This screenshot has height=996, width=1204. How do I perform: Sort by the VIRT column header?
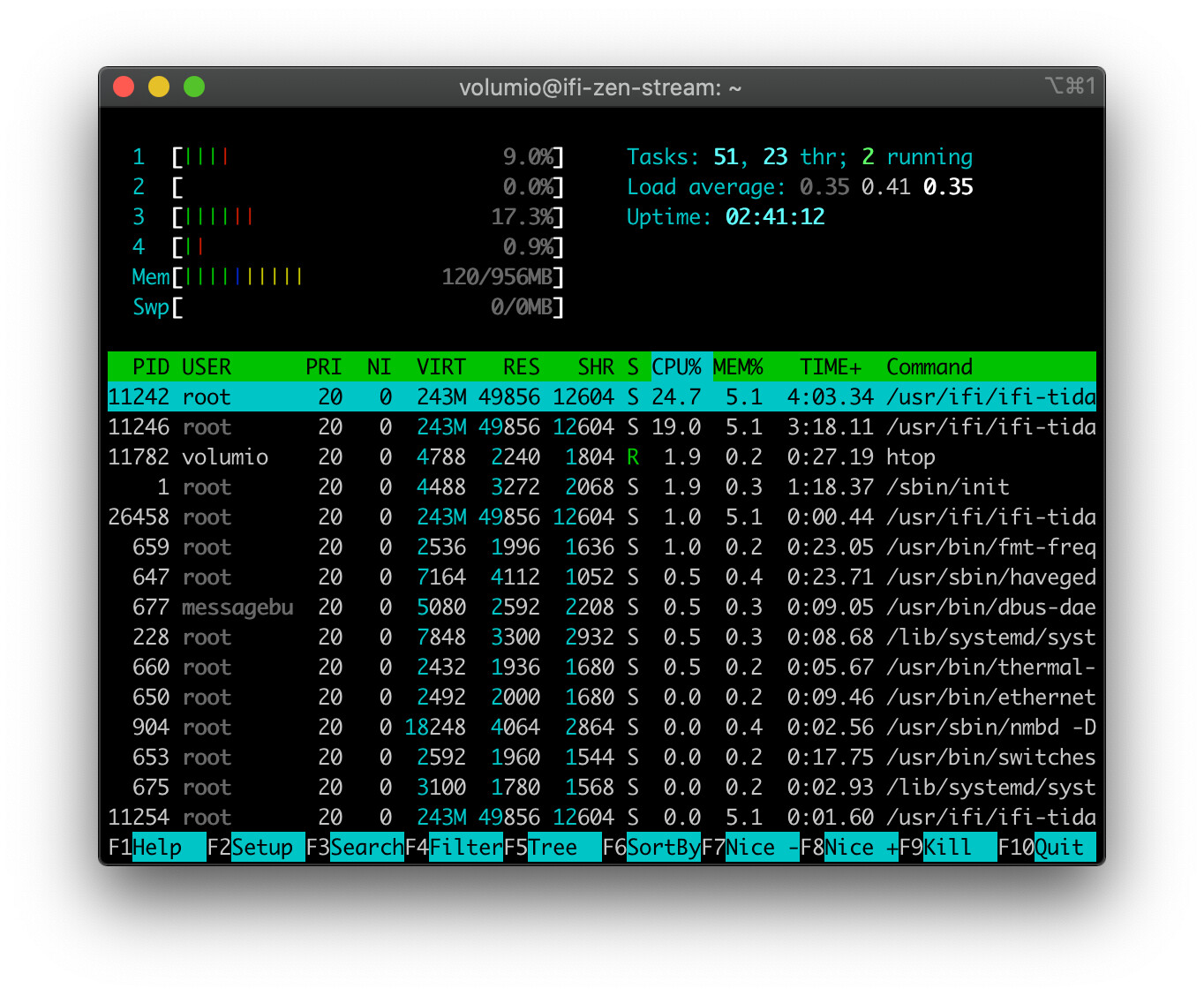[x=441, y=367]
